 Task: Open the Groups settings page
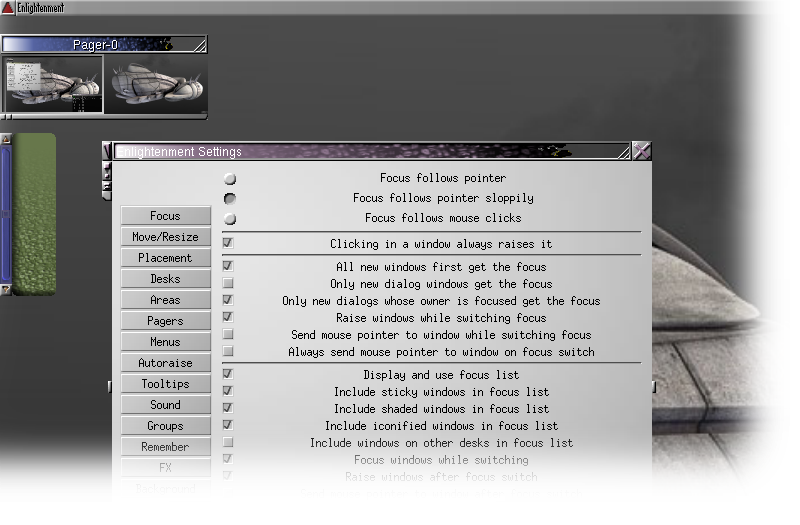click(165, 426)
